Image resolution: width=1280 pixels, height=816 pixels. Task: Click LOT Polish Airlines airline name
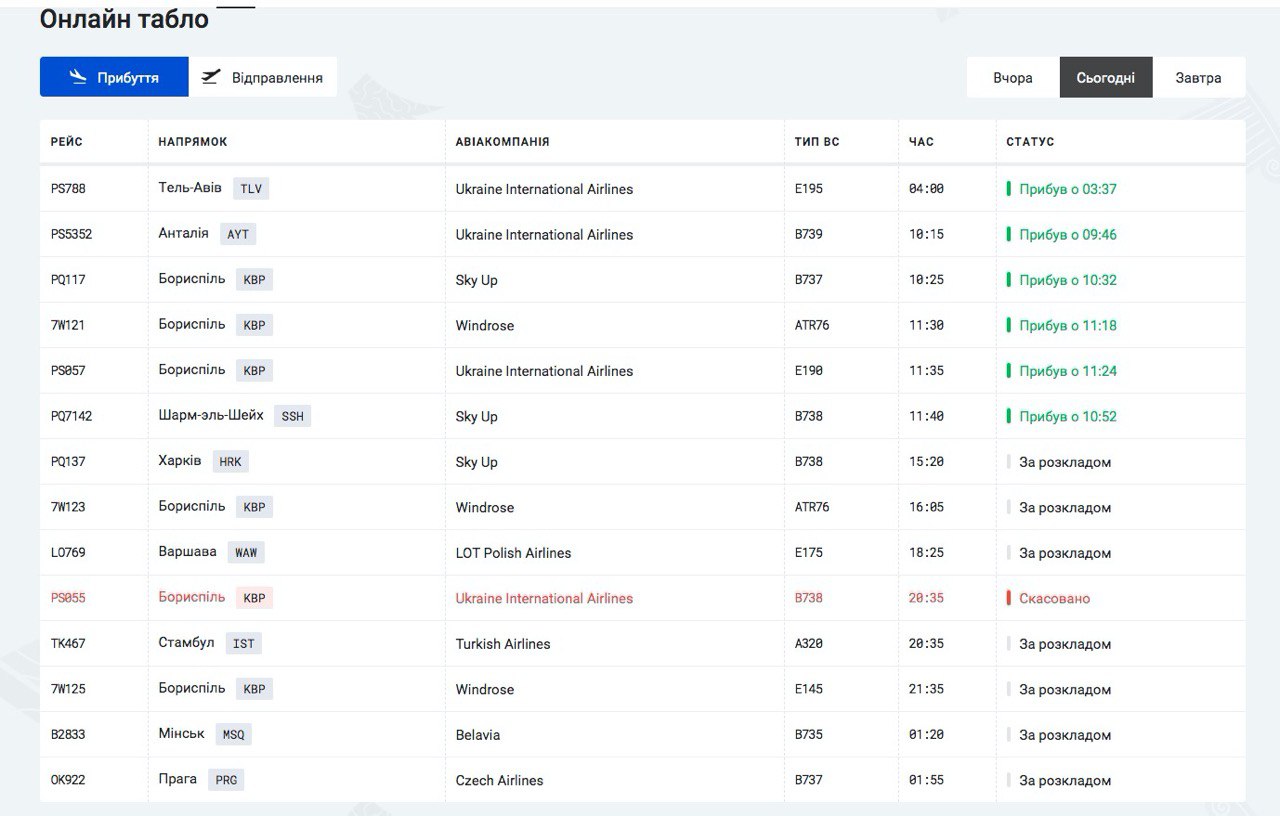(x=513, y=553)
